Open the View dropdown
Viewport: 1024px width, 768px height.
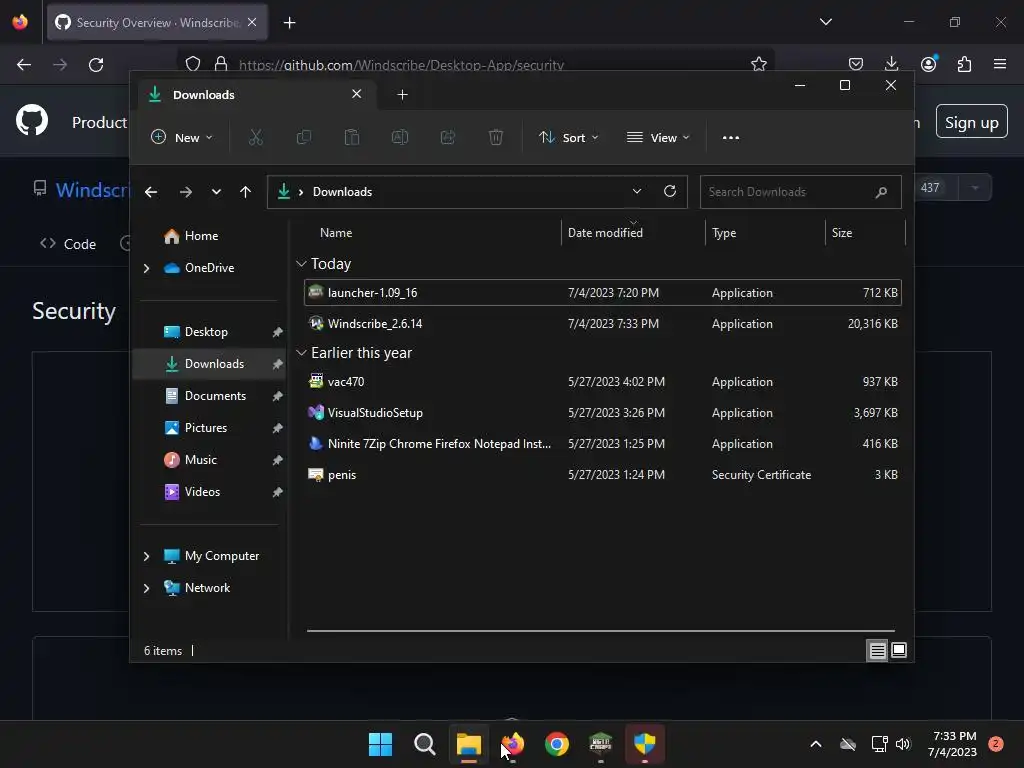point(658,137)
